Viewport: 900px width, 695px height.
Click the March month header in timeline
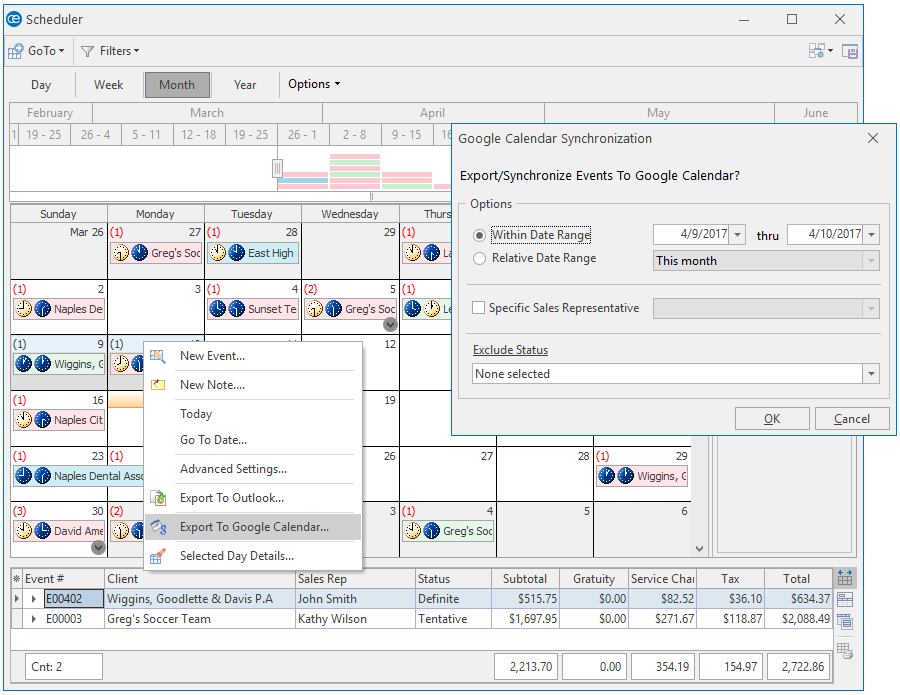click(x=207, y=113)
